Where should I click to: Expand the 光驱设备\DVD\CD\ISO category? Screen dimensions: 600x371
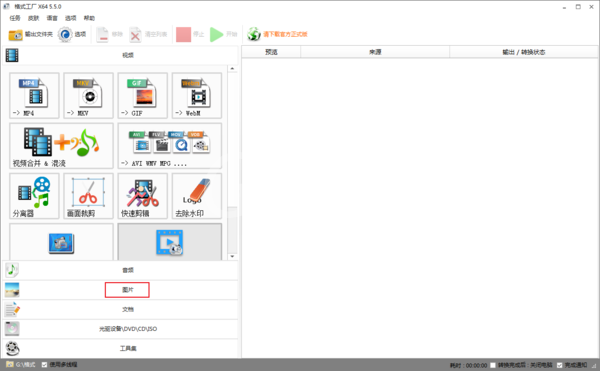[121, 329]
